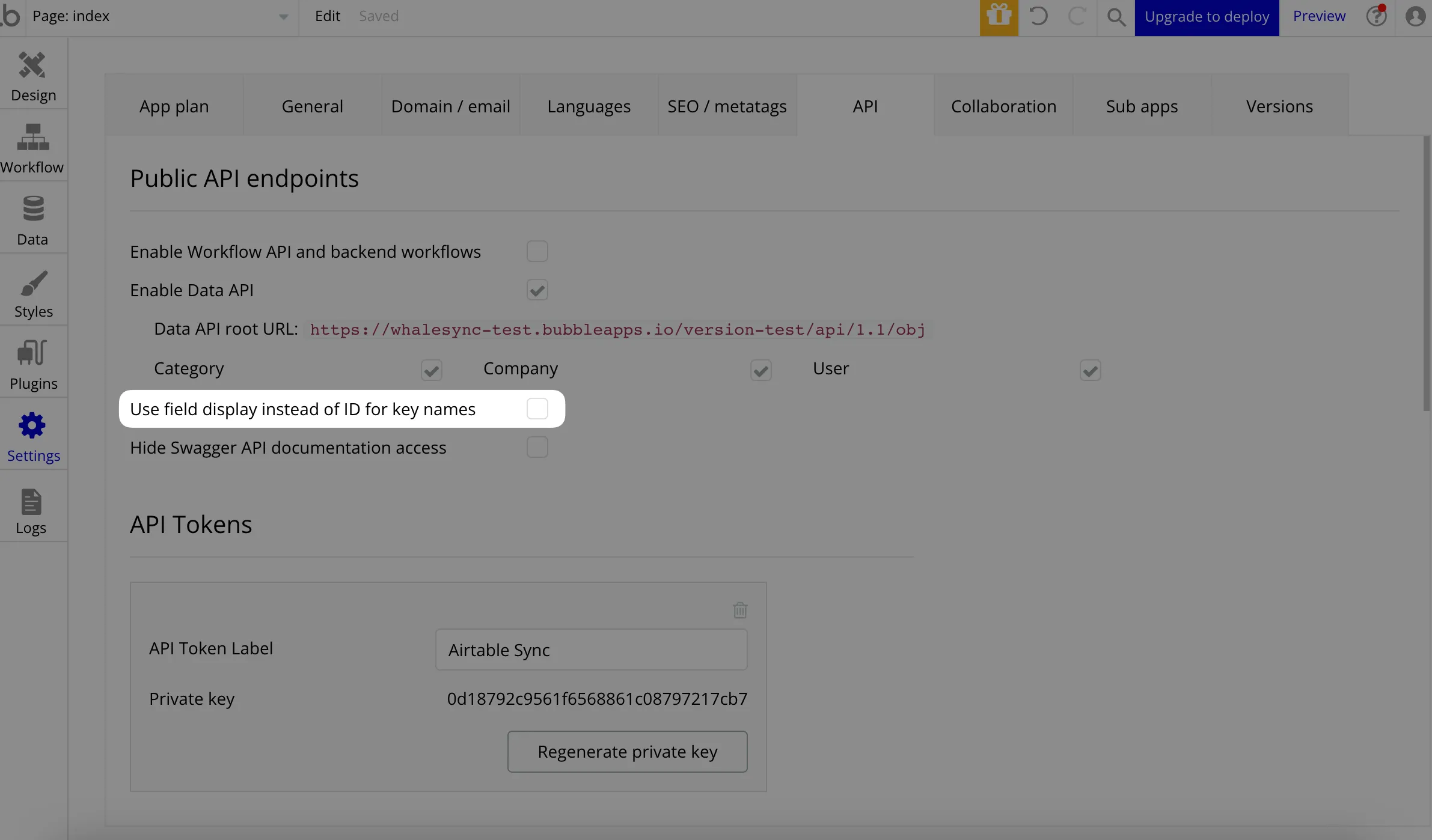The height and width of the screenshot is (840, 1432).
Task: Click the API Token Label input field
Action: pyautogui.click(x=592, y=650)
